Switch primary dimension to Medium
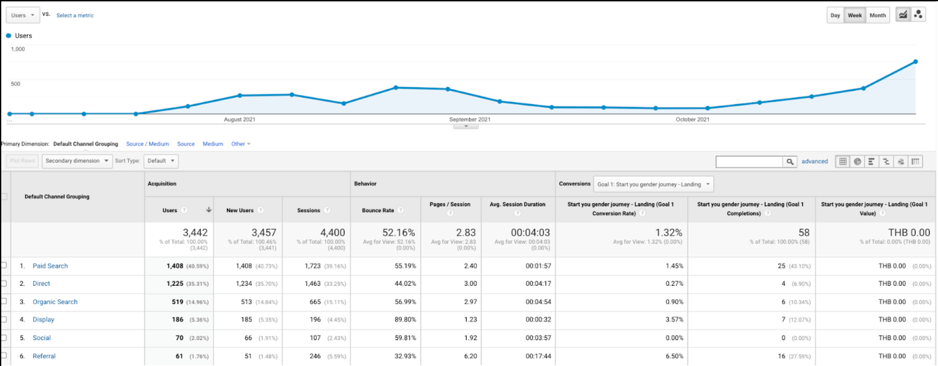The width and height of the screenshot is (938, 366). (x=212, y=144)
